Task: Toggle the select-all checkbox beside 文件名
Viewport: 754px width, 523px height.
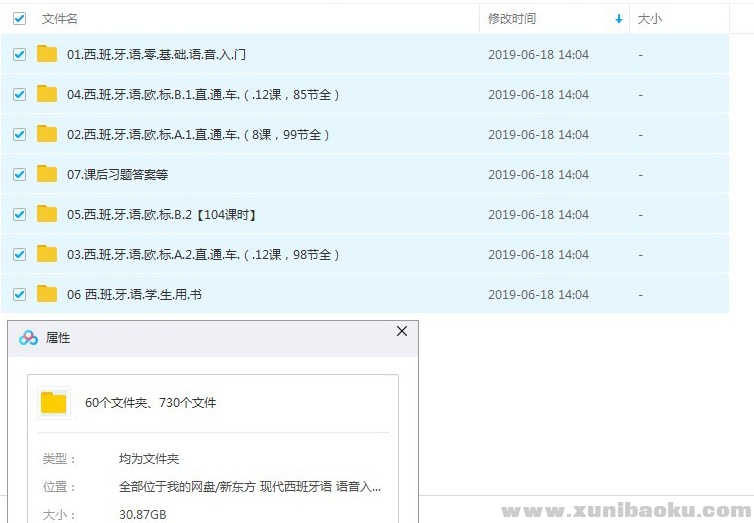Action: coord(19,18)
